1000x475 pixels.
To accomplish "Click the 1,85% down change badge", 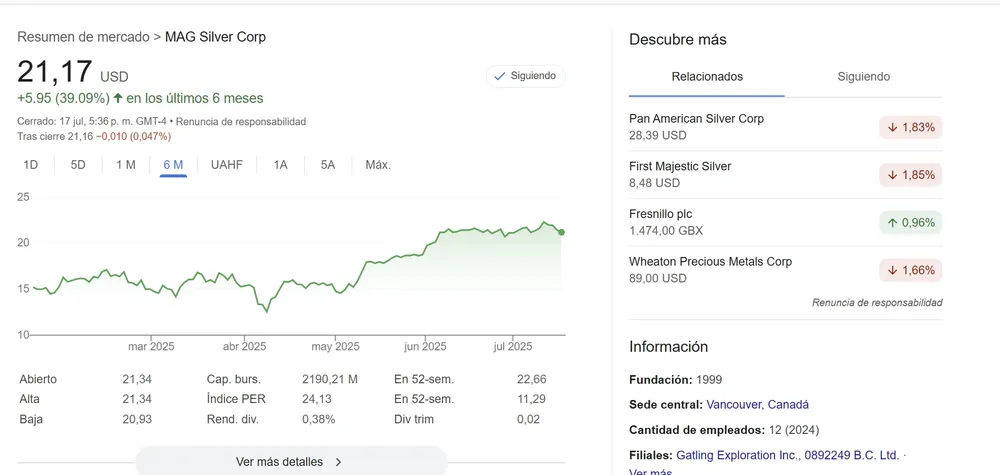I will click(911, 175).
